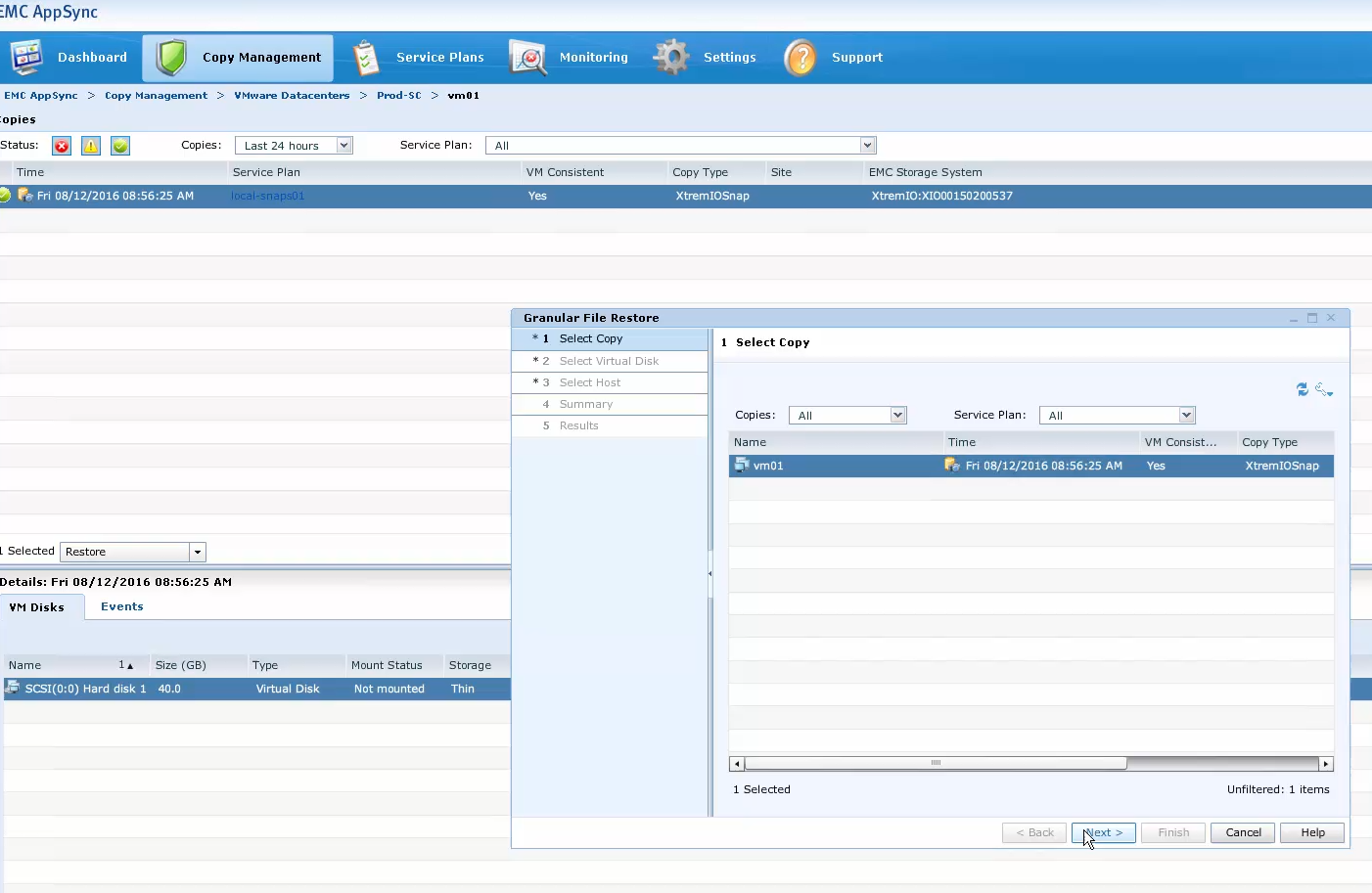Click the green status icon in copies row
The height and width of the screenshot is (893, 1372).
pos(5,196)
